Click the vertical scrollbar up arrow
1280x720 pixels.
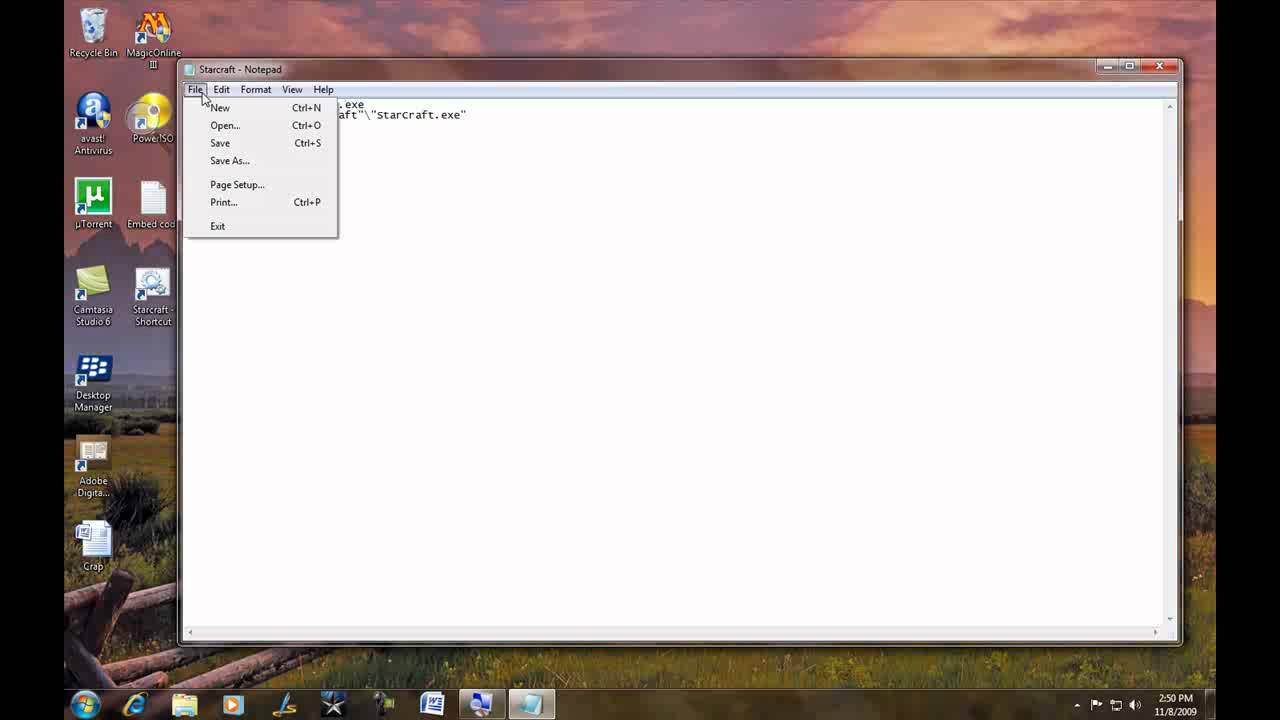click(x=1170, y=106)
